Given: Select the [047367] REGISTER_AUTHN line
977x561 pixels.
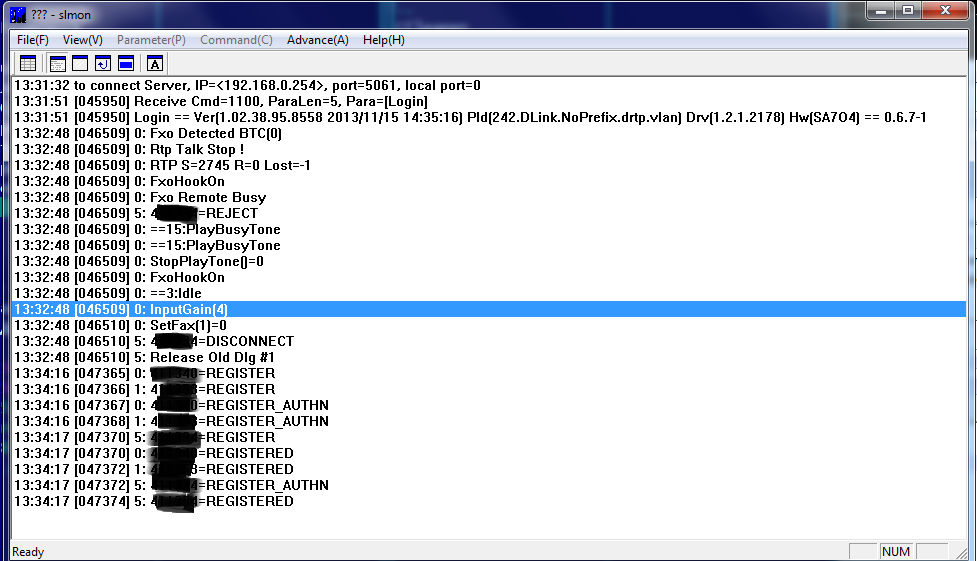Looking at the screenshot, I should click(x=489, y=405).
